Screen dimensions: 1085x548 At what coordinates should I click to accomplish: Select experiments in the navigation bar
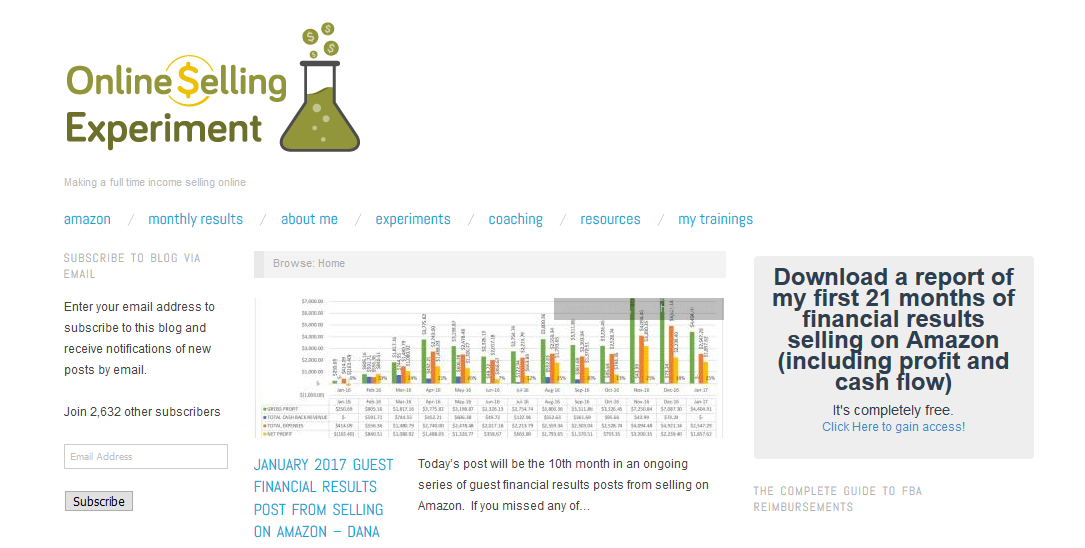tap(413, 219)
